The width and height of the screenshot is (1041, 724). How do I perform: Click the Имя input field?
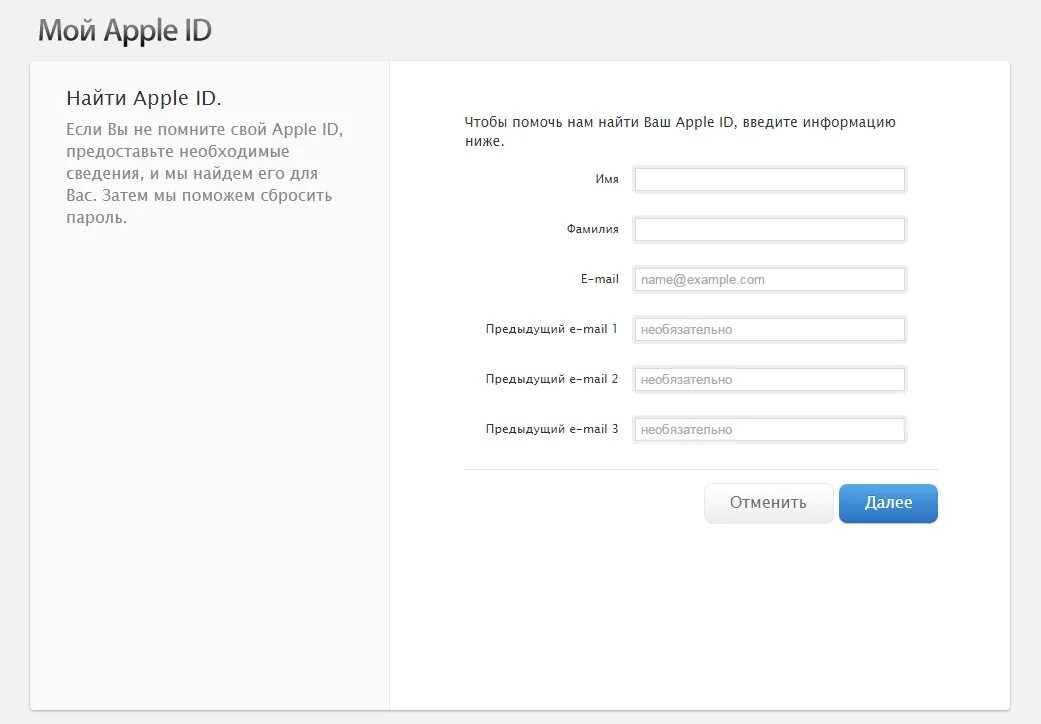coord(769,179)
